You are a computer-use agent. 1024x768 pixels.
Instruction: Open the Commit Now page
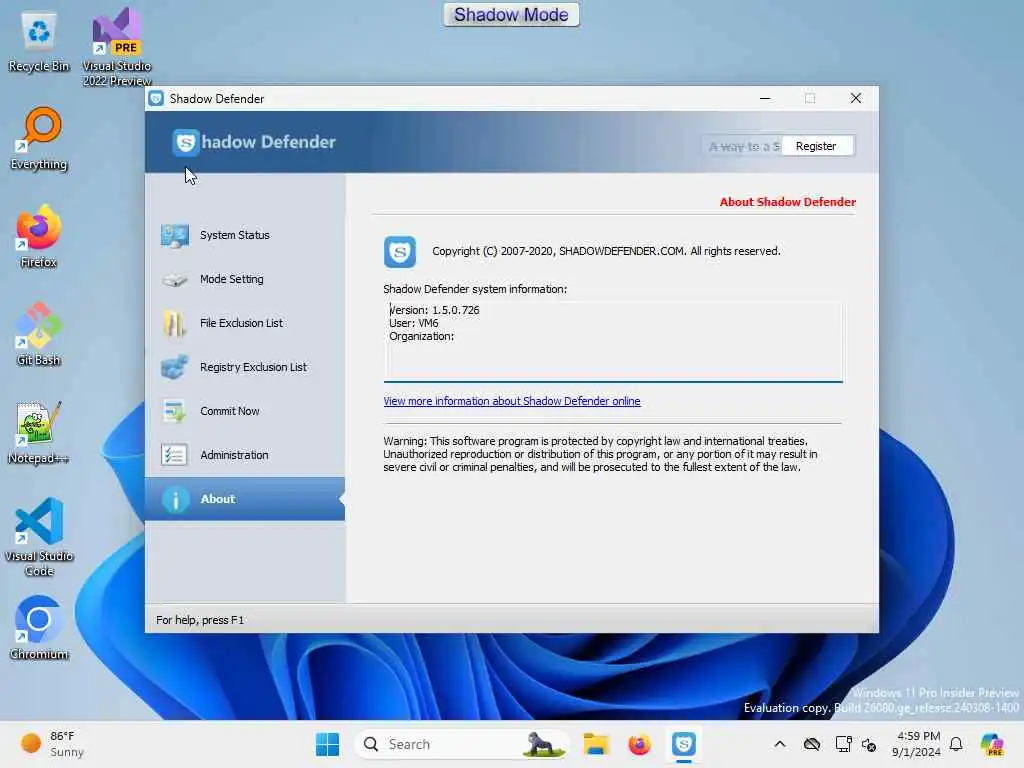(x=245, y=411)
